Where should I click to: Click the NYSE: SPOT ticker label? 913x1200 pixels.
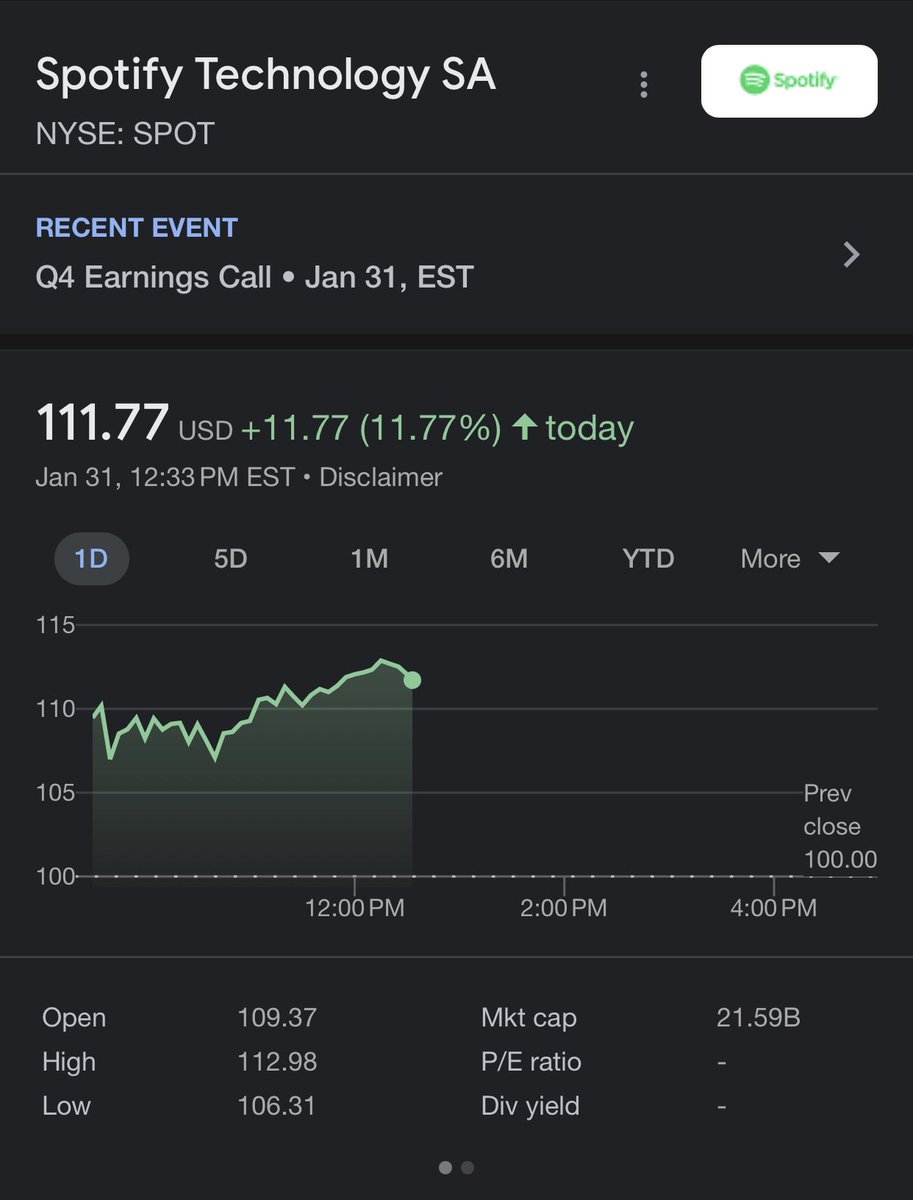click(125, 134)
